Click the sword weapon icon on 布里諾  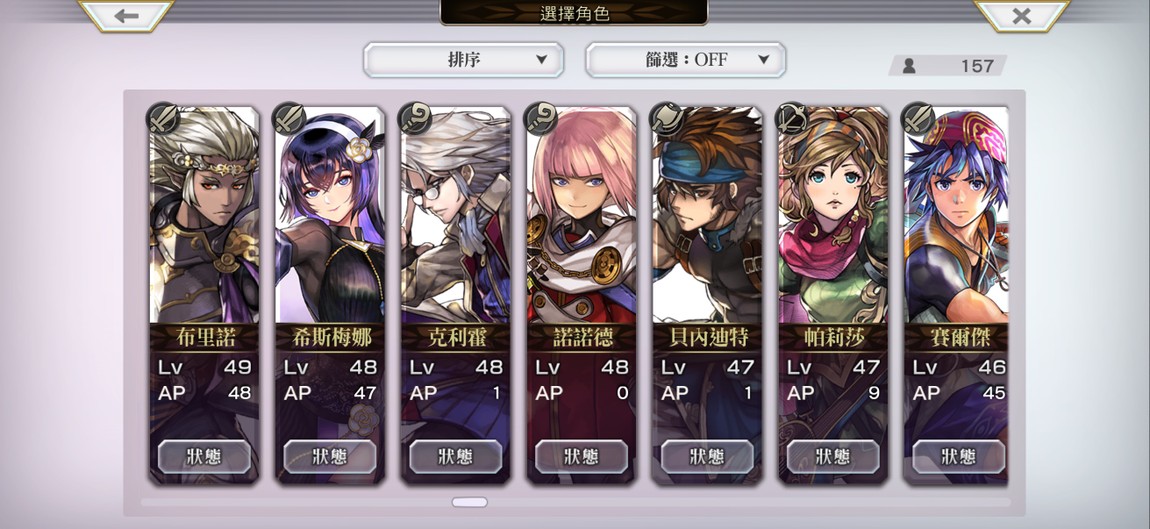[x=163, y=117]
